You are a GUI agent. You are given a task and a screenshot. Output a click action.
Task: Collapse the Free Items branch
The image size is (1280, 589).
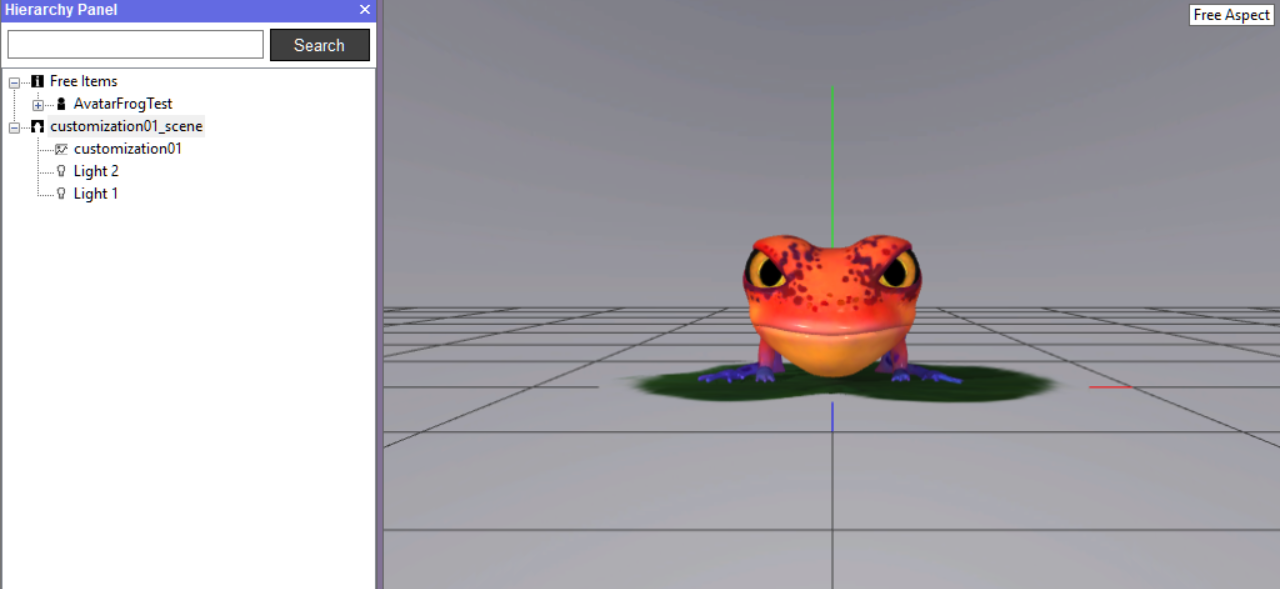pos(14,81)
